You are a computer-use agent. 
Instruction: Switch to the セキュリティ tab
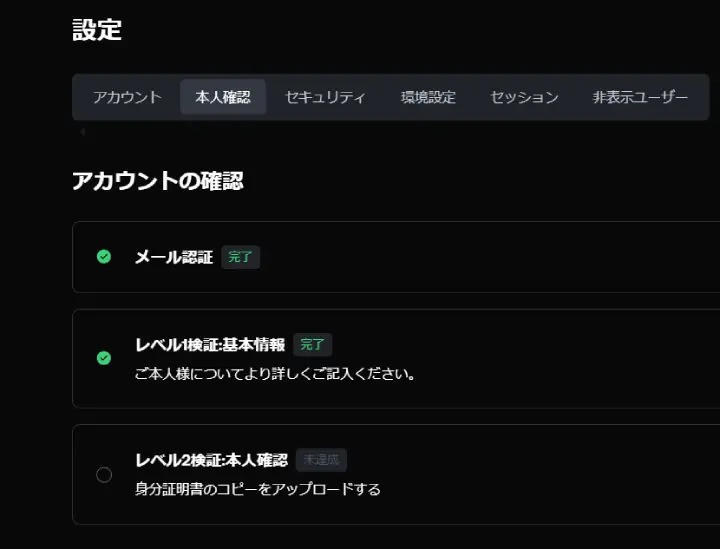tap(325, 97)
